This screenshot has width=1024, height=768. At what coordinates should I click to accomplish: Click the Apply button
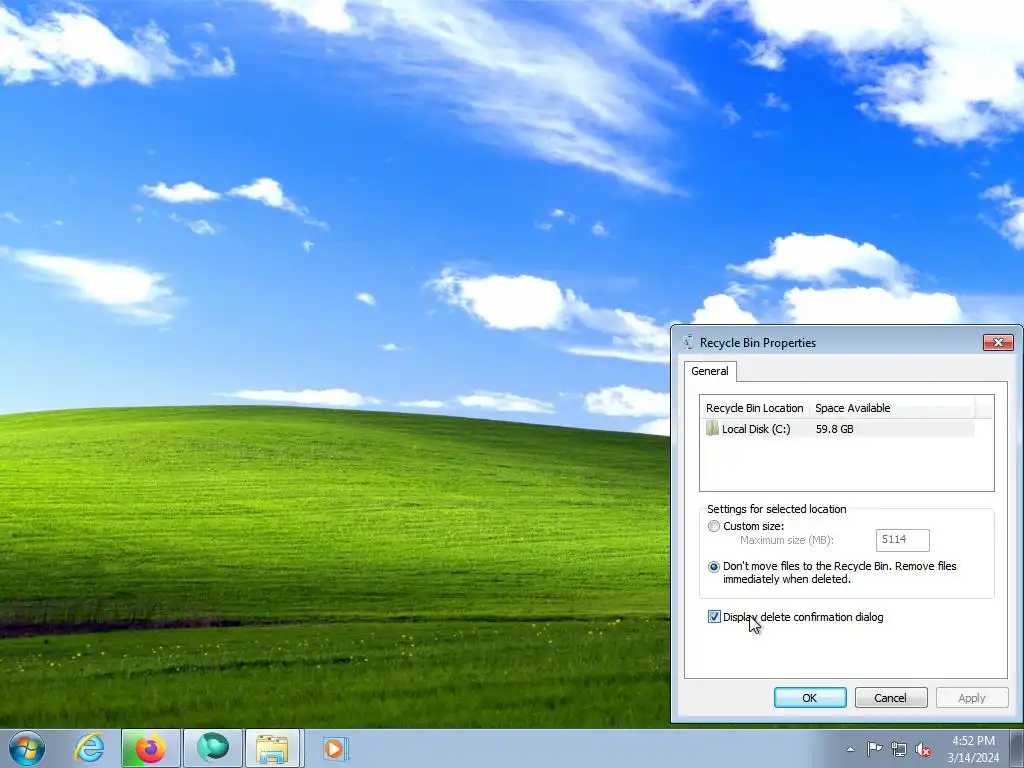(x=972, y=698)
